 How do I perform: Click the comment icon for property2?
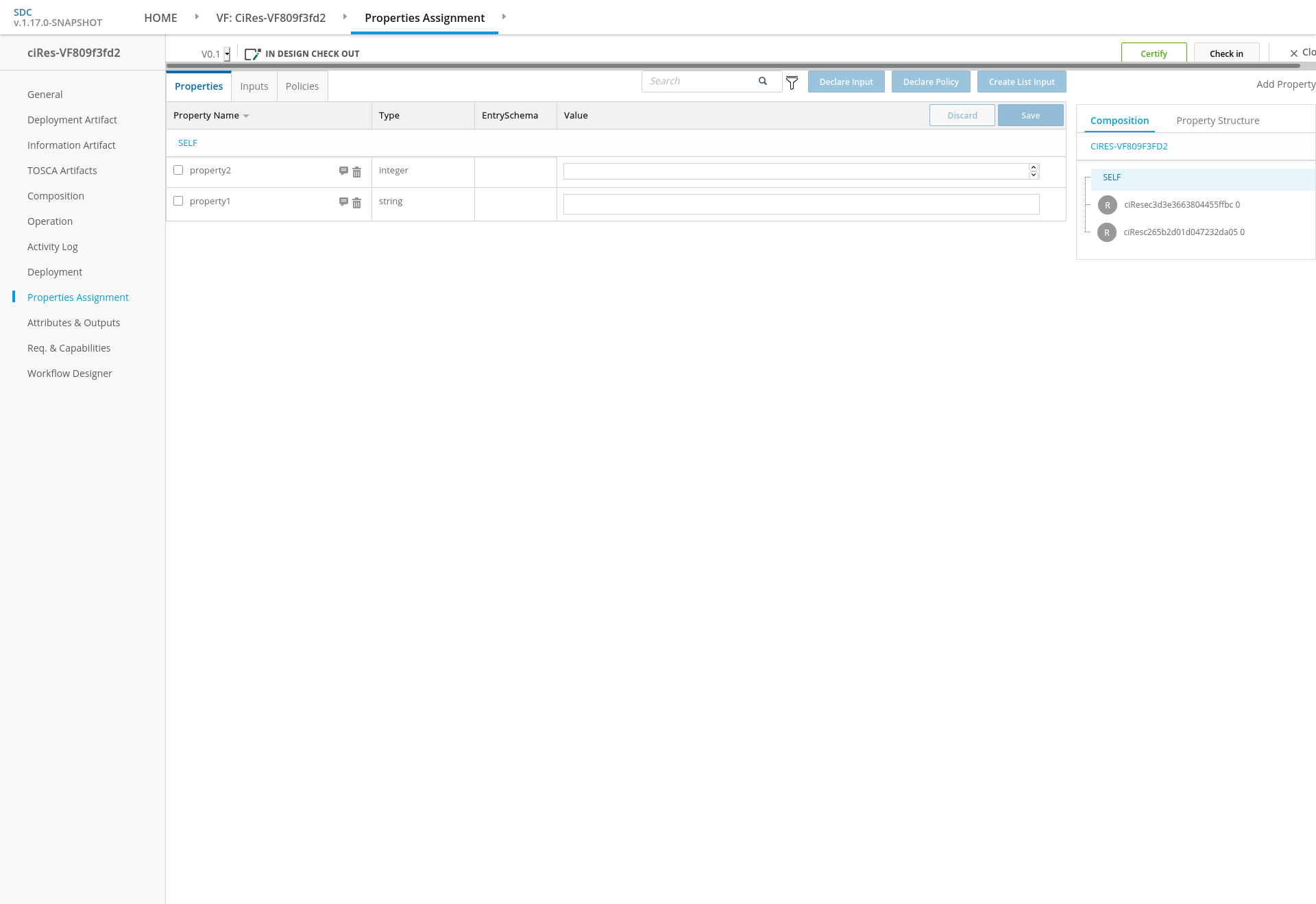click(343, 171)
